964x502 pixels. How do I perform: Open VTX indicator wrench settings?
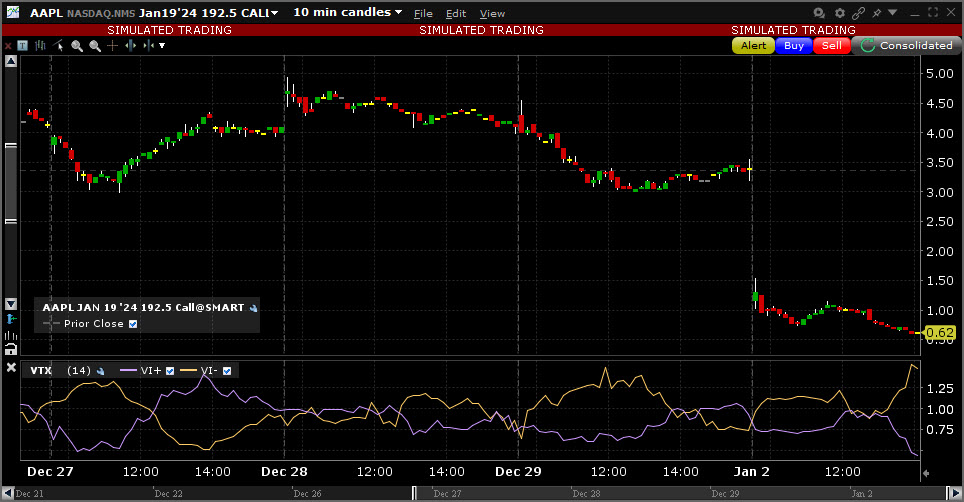(x=100, y=371)
